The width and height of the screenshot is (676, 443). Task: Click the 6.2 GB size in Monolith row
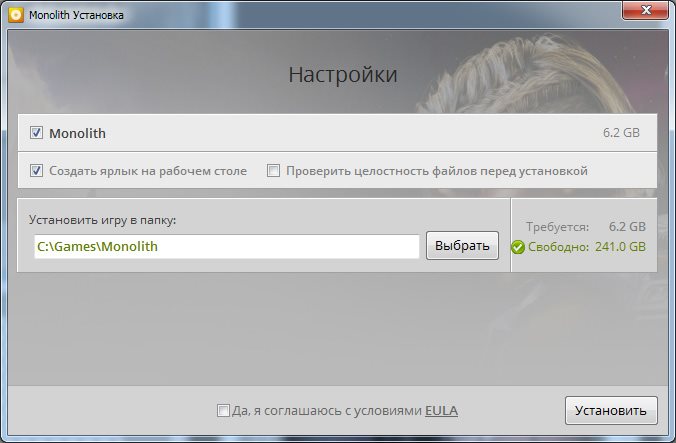click(x=621, y=133)
